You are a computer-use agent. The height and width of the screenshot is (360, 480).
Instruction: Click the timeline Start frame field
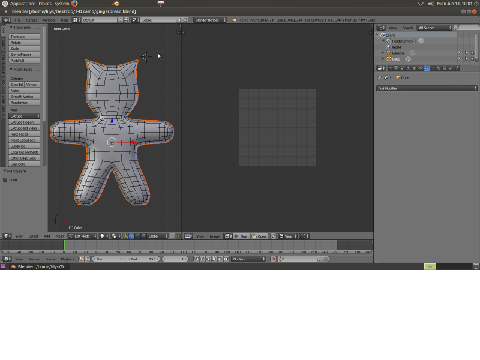[x=110, y=259]
